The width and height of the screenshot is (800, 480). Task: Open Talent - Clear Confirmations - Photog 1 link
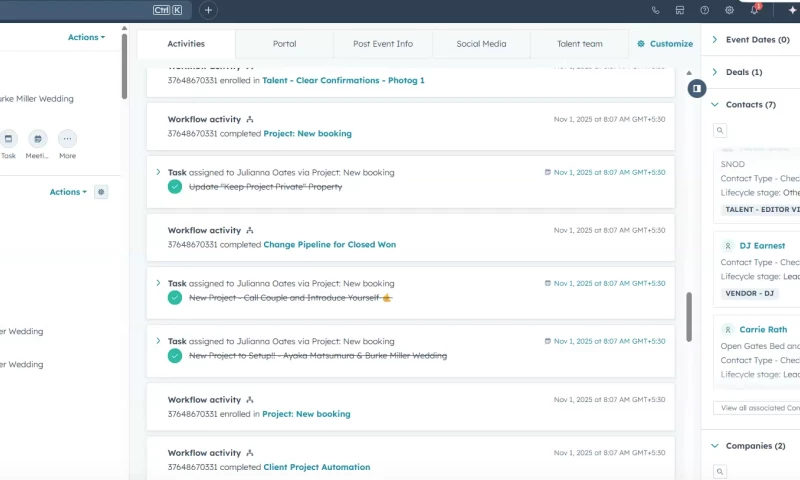point(343,81)
